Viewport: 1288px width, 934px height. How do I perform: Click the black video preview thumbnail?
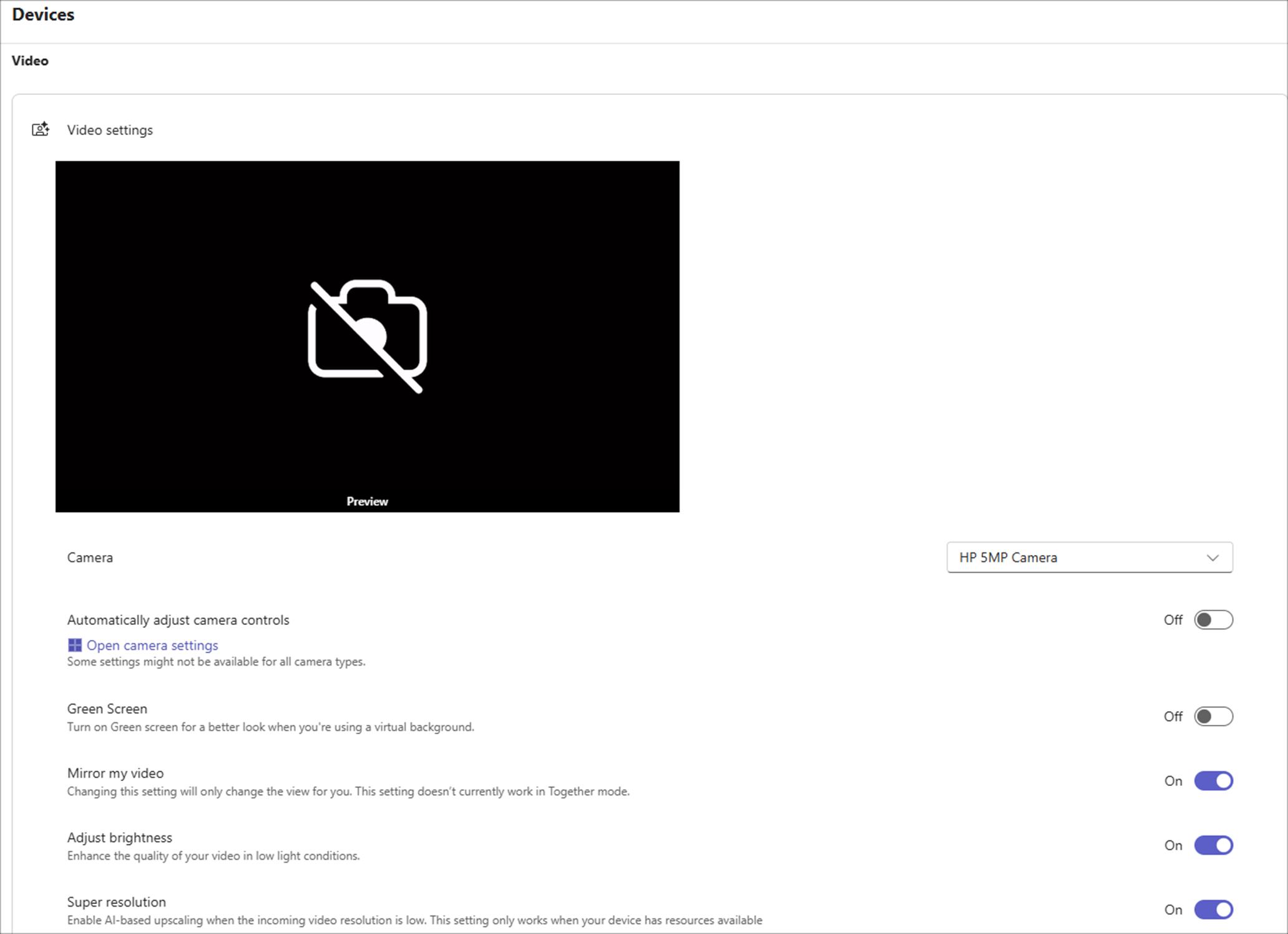[368, 337]
